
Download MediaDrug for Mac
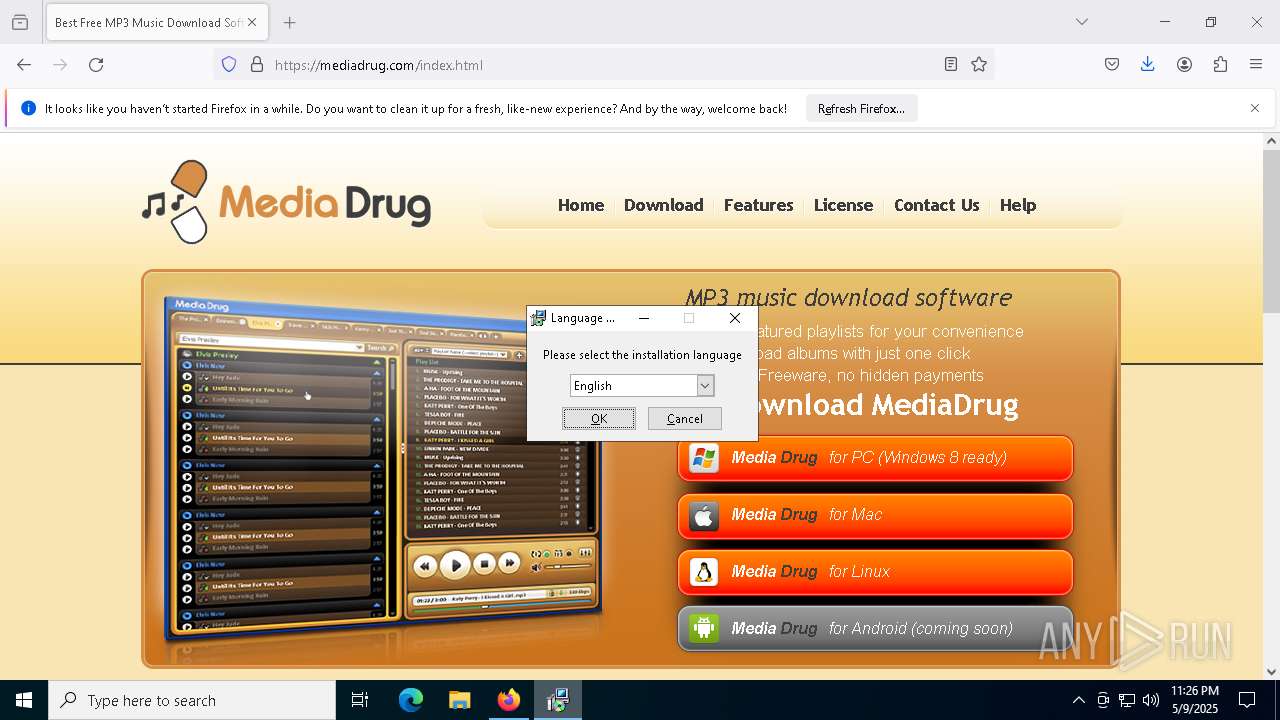(875, 515)
